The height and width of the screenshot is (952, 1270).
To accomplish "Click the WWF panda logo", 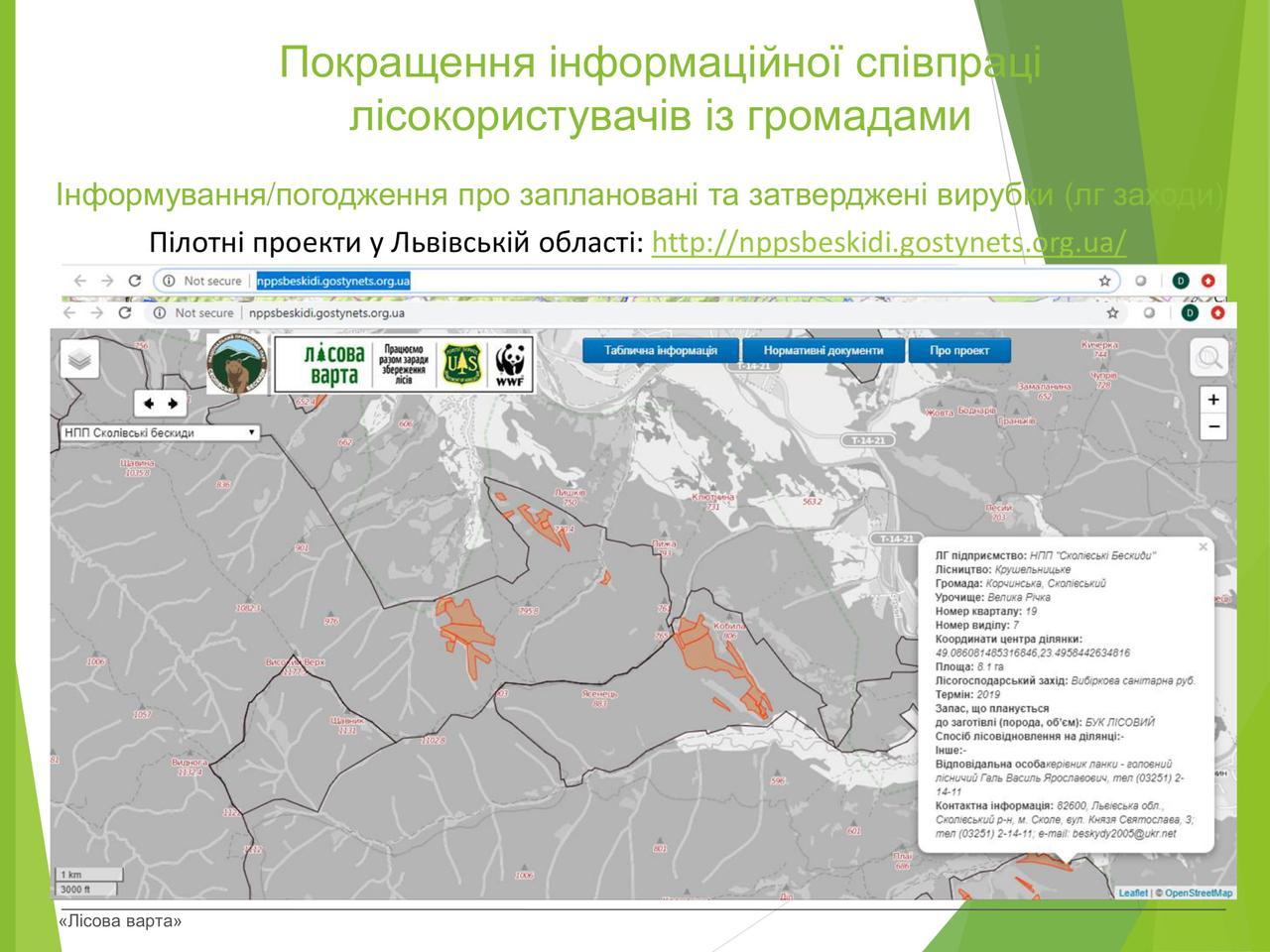I will pos(510,364).
